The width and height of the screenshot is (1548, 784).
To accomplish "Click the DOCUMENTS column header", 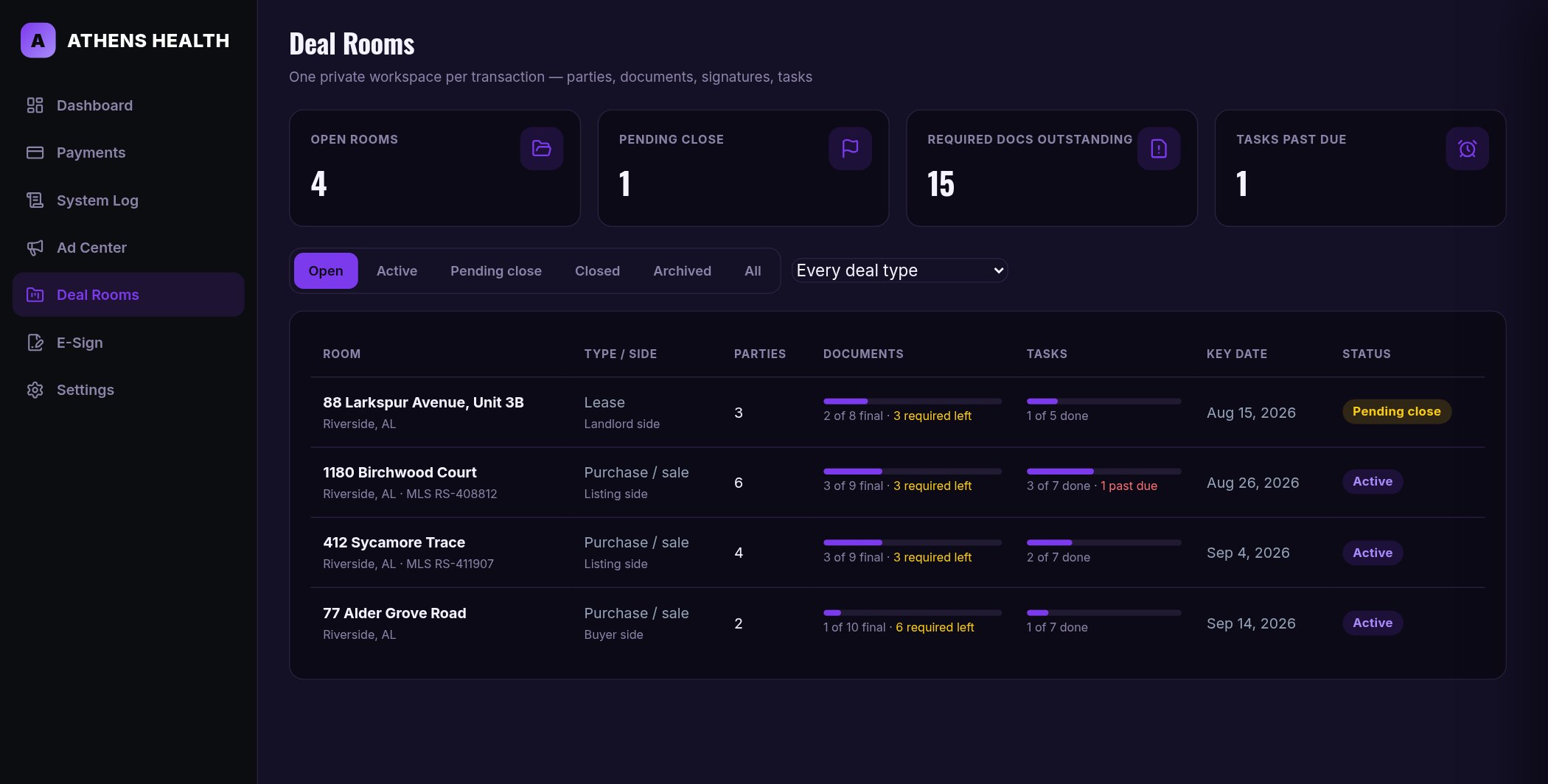I will coord(863,354).
